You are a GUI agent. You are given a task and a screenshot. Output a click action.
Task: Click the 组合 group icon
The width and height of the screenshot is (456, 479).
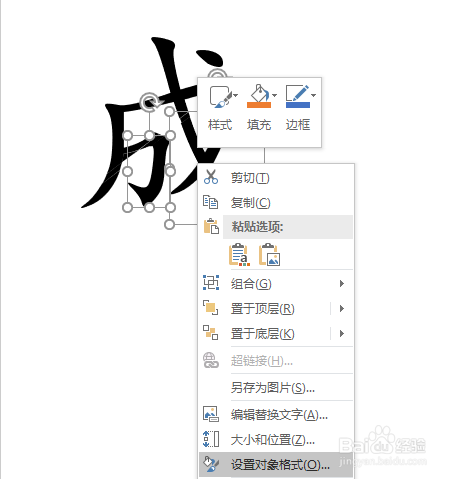pyautogui.click(x=211, y=283)
